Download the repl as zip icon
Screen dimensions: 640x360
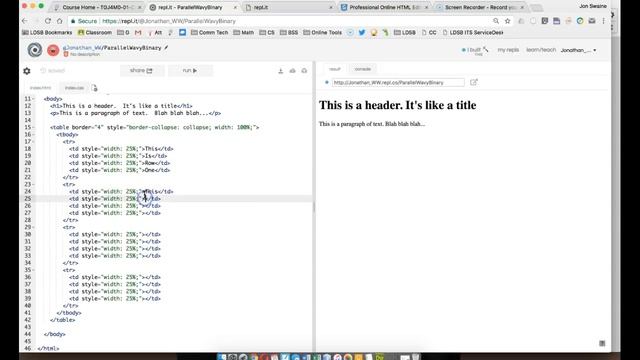[281, 71]
